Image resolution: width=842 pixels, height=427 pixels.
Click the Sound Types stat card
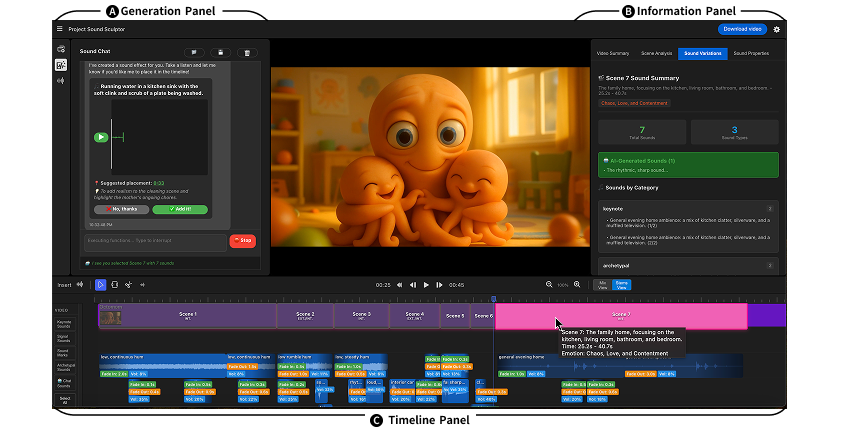click(735, 132)
